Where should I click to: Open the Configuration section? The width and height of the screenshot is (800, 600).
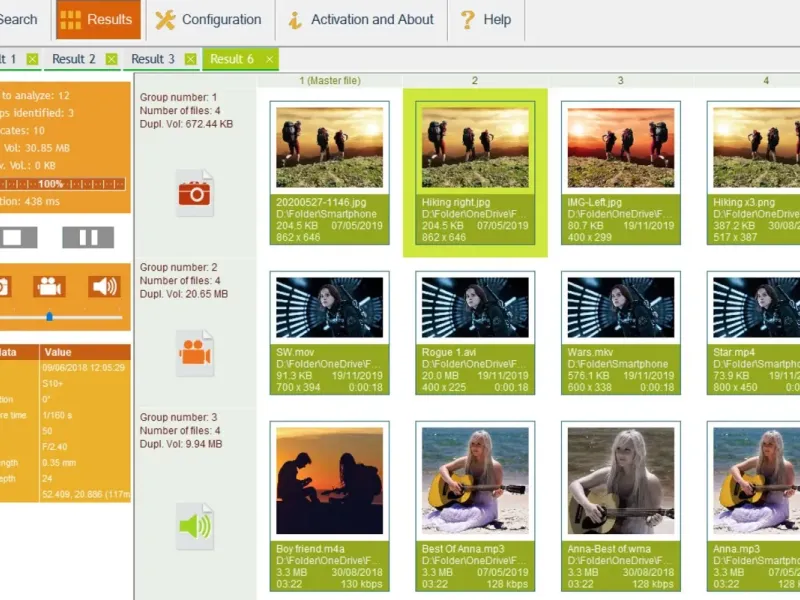point(210,19)
